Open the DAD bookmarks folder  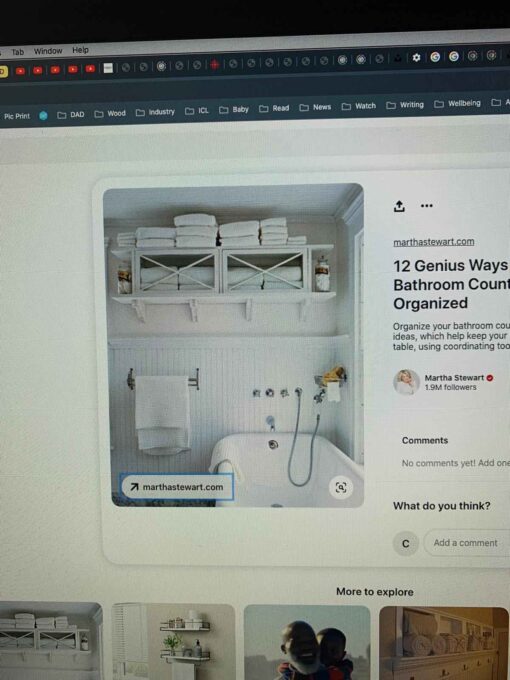(x=71, y=115)
